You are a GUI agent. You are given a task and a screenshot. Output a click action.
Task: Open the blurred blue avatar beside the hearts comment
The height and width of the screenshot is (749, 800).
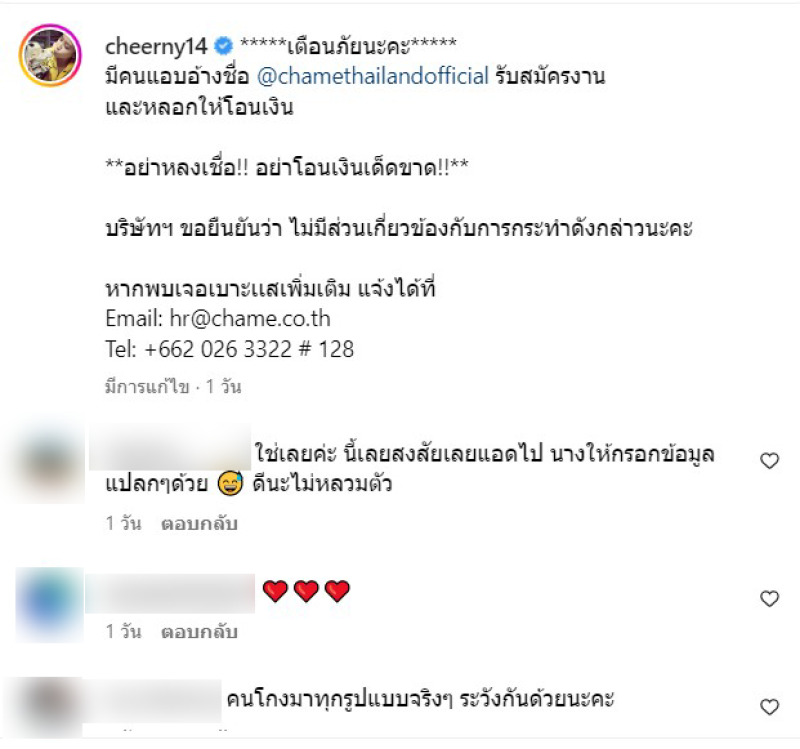49,605
